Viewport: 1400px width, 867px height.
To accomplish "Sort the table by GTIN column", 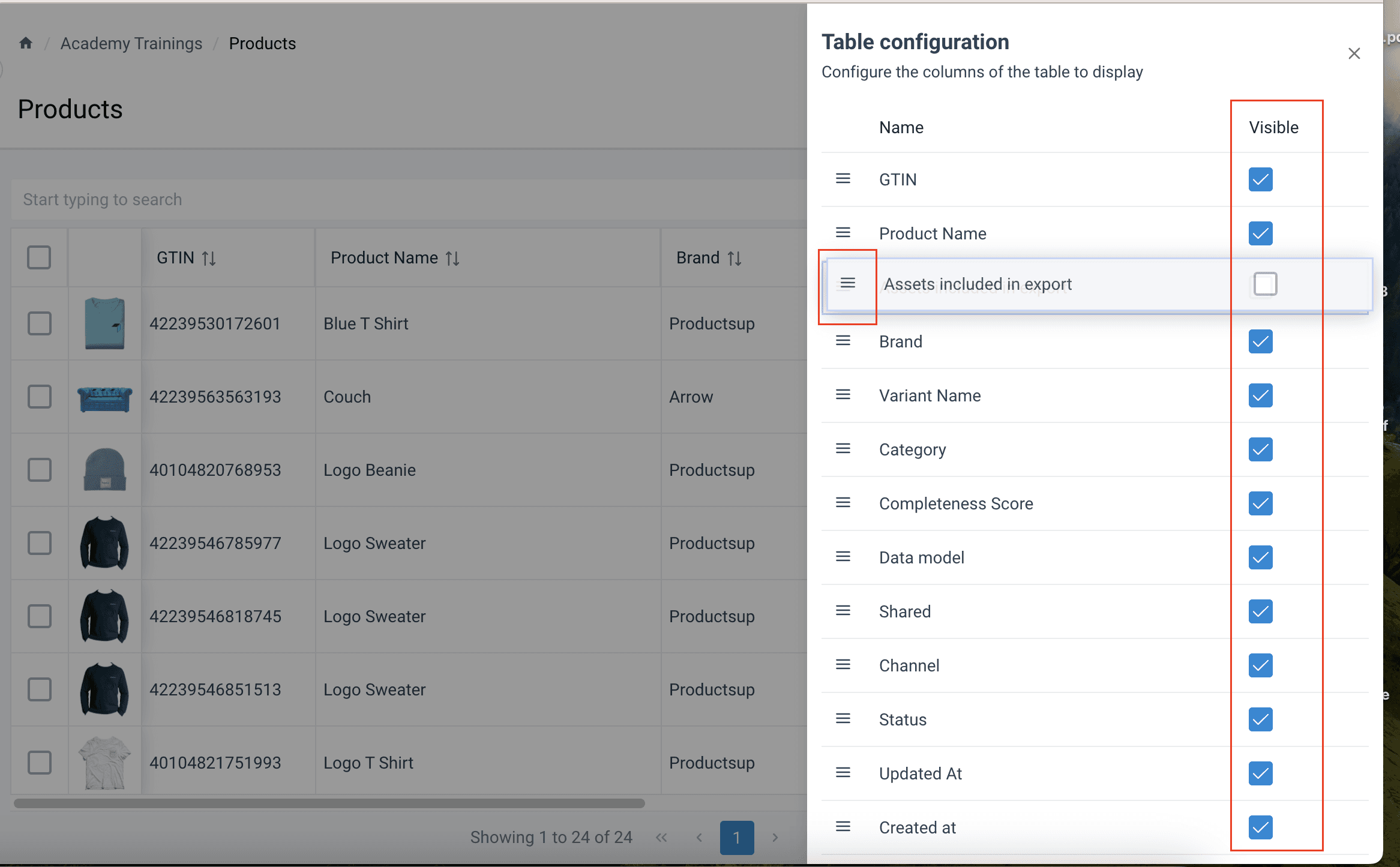I will tap(208, 259).
